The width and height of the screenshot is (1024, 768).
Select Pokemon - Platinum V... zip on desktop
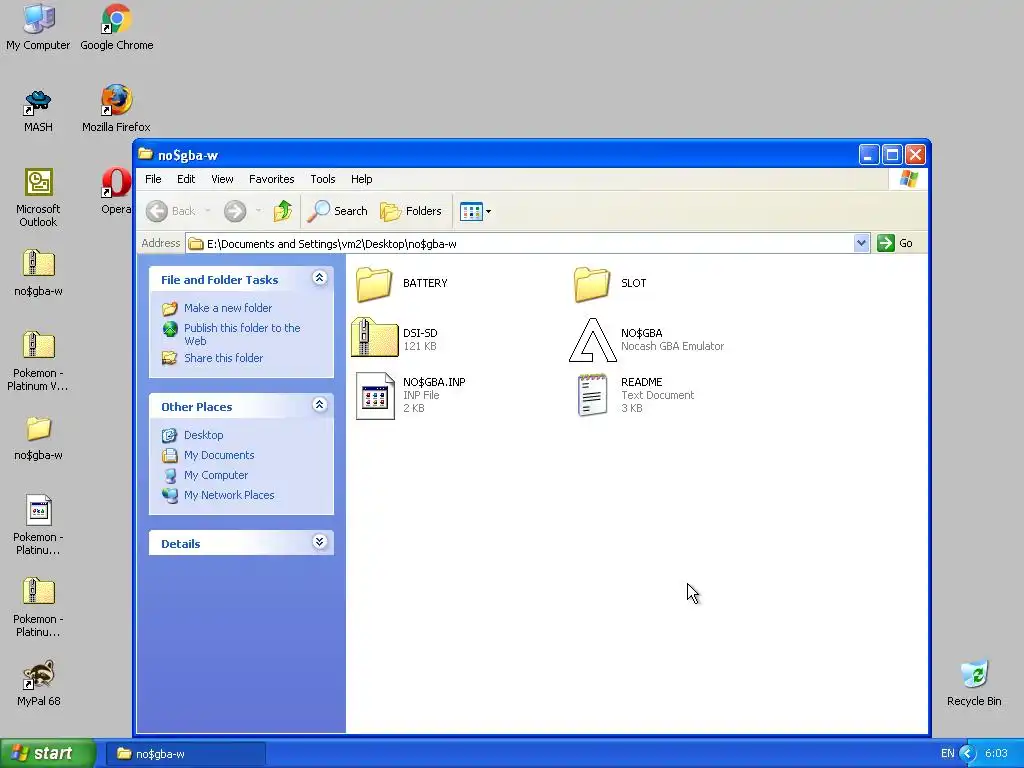pos(39,361)
